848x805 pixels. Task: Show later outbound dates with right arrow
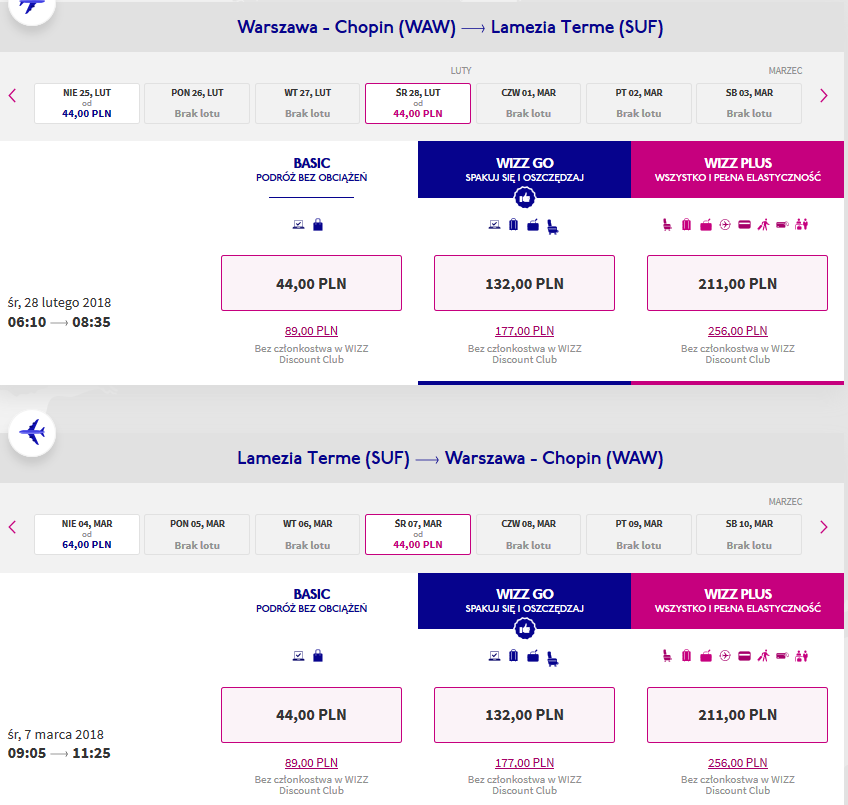point(824,96)
